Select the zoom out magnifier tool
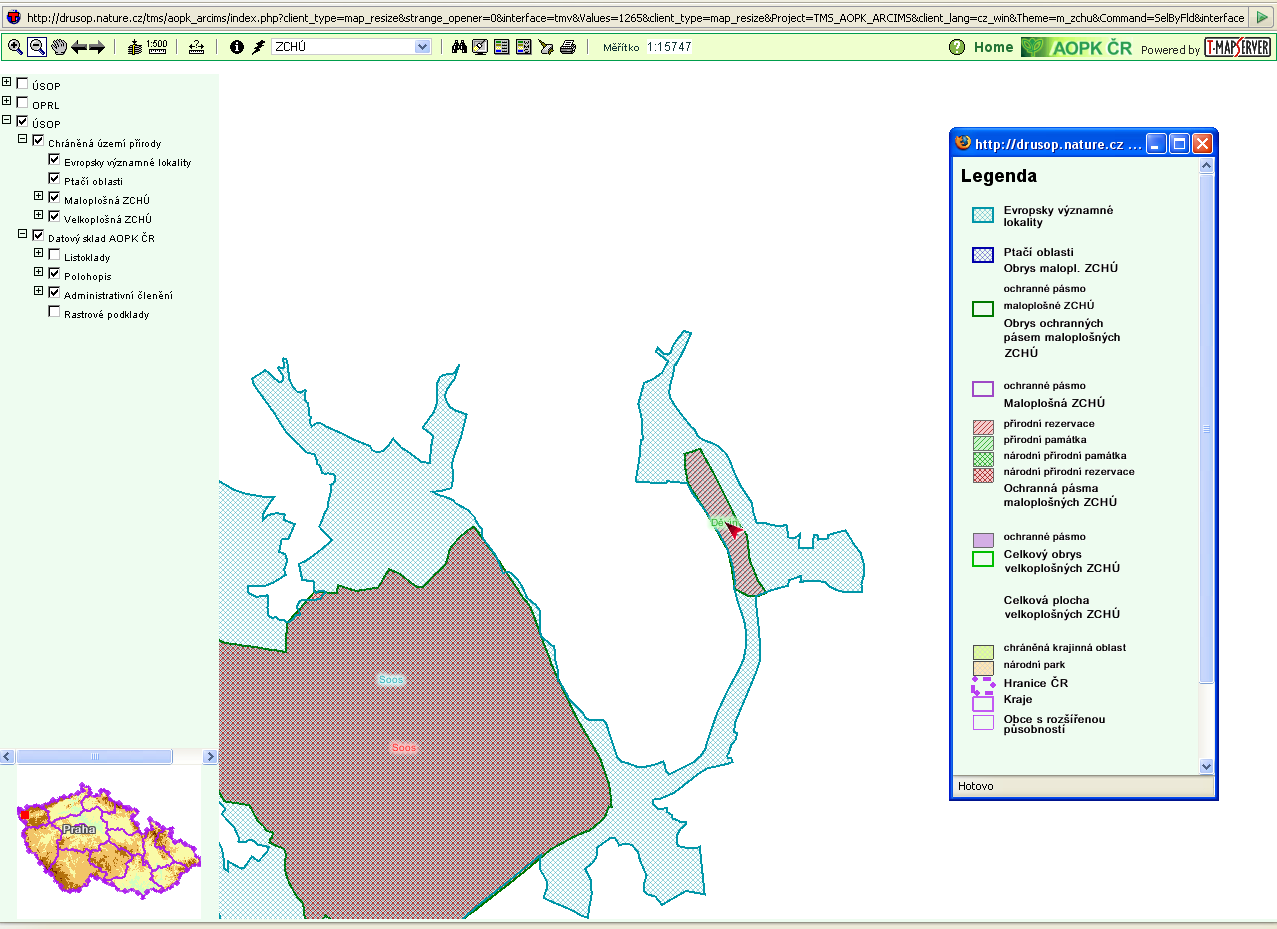Image resolution: width=1277 pixels, height=929 pixels. [36, 46]
